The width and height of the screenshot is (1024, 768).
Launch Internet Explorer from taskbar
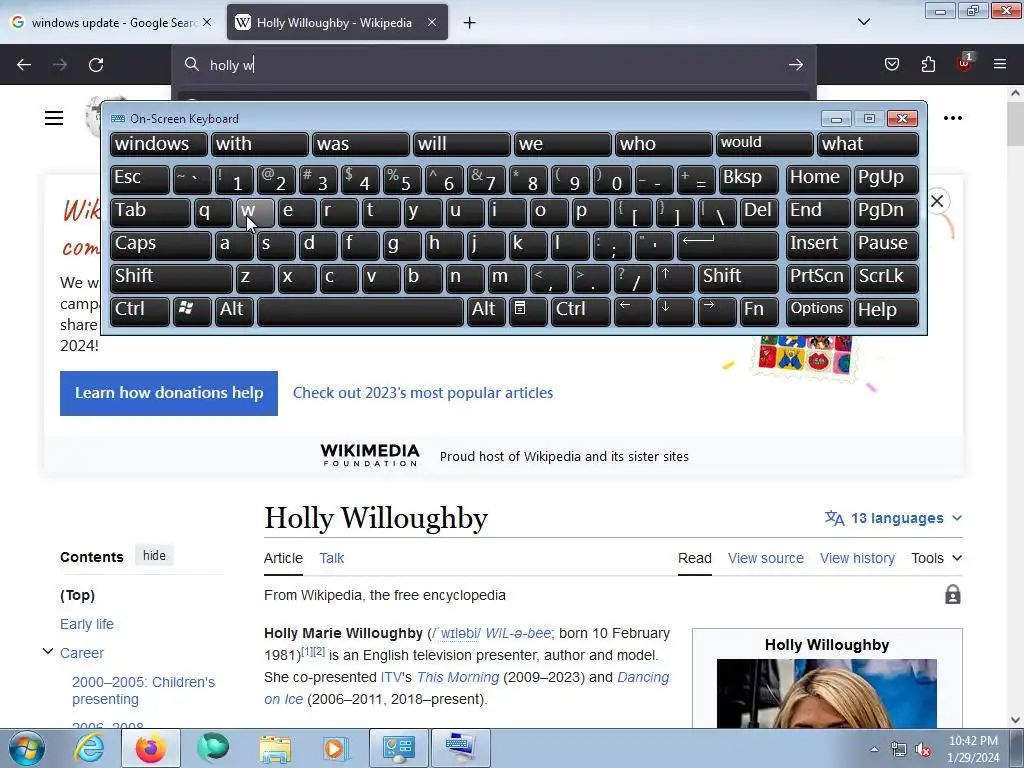pyautogui.click(x=89, y=748)
